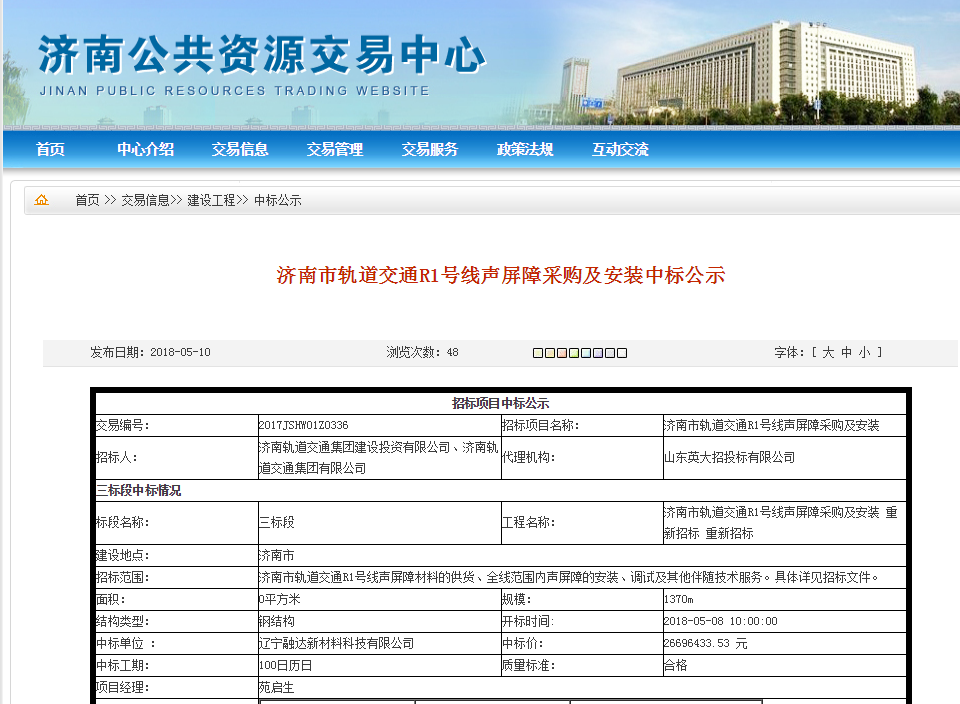Click the 建设工程 breadcrumb link
The height and width of the screenshot is (704, 960).
pos(211,200)
